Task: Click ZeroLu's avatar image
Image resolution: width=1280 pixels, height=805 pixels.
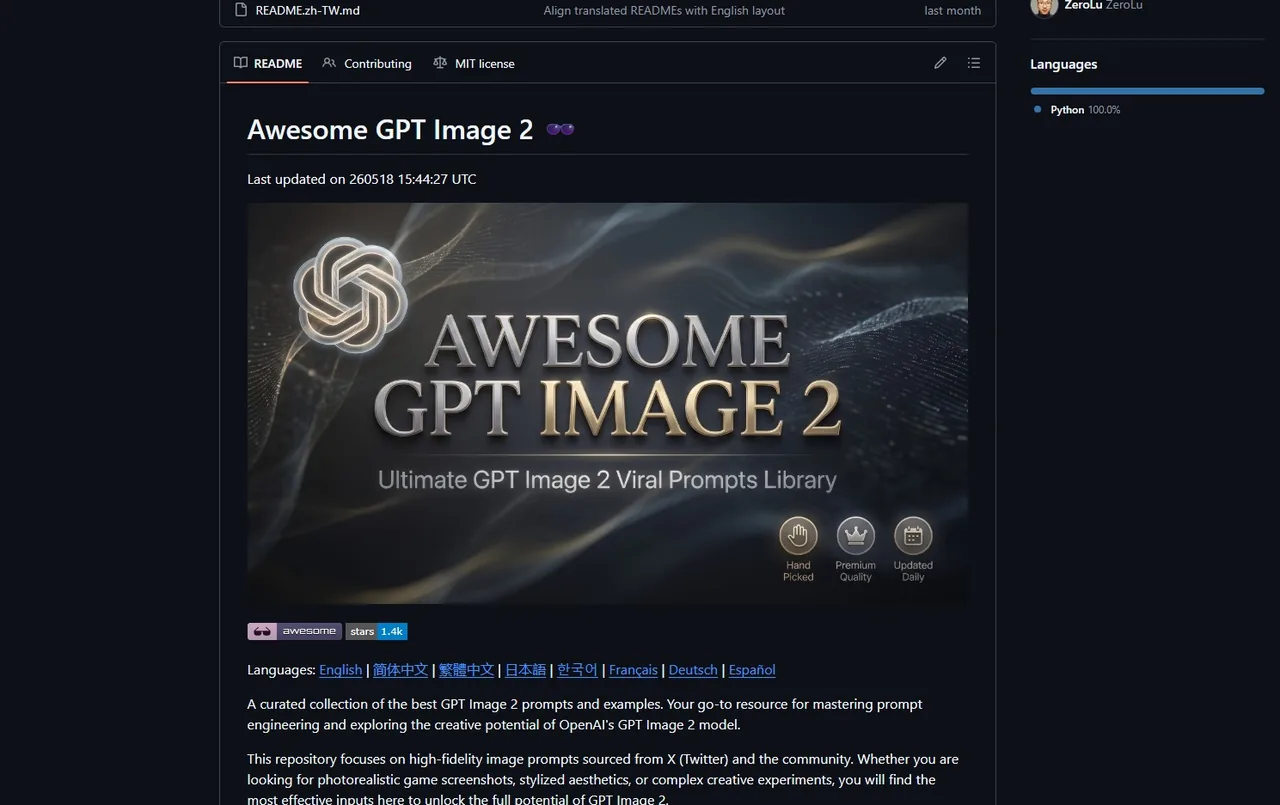Action: pos(1044,6)
